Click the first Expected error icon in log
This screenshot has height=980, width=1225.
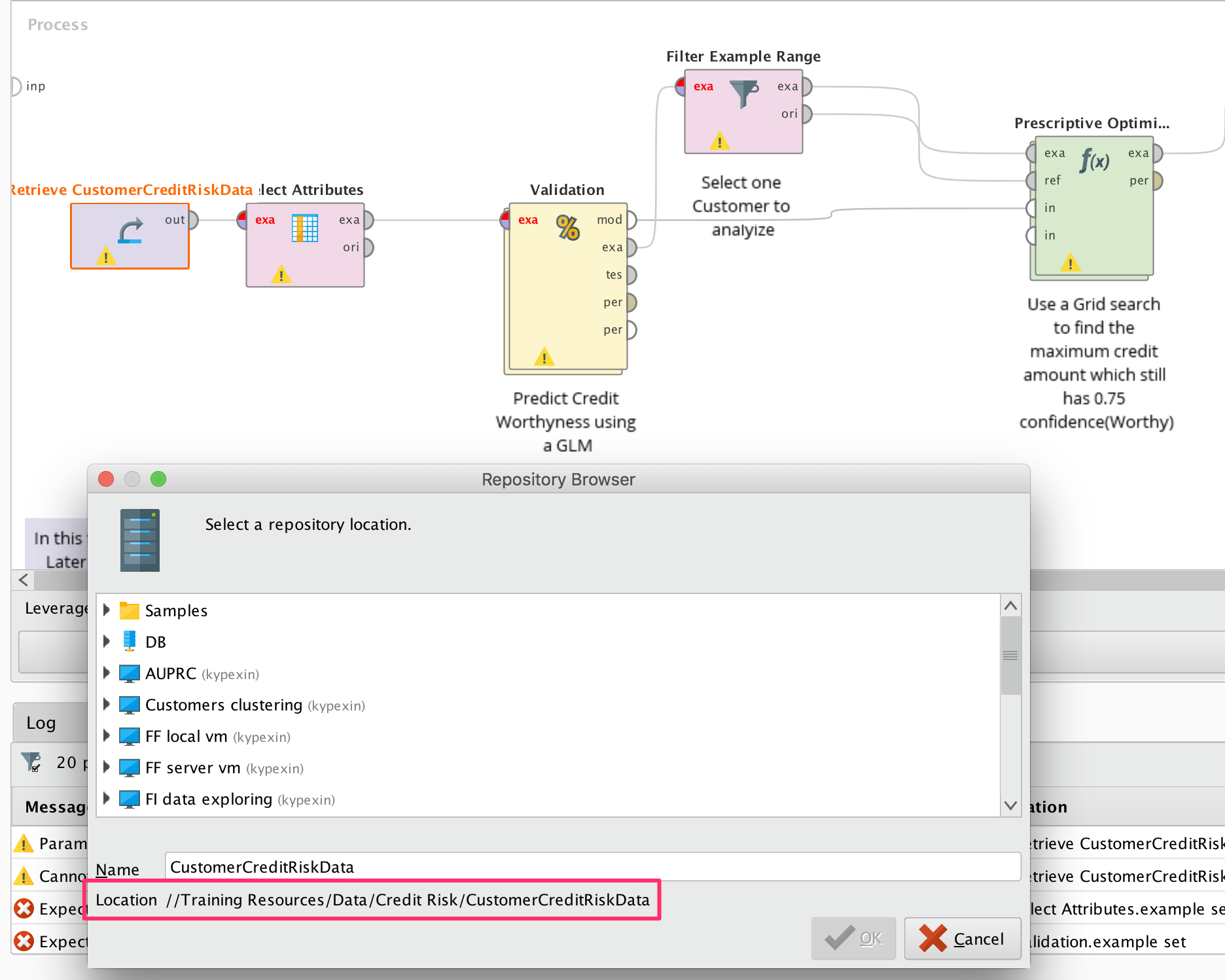click(x=24, y=909)
